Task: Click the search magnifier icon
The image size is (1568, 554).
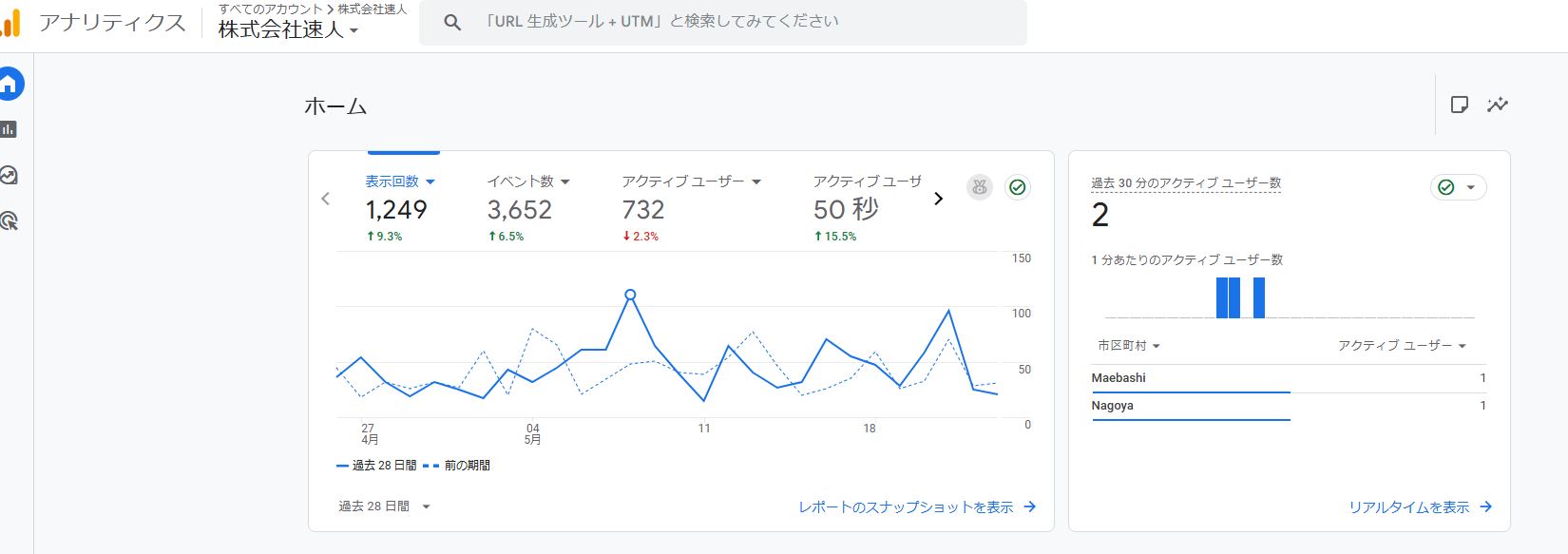Action: [452, 23]
